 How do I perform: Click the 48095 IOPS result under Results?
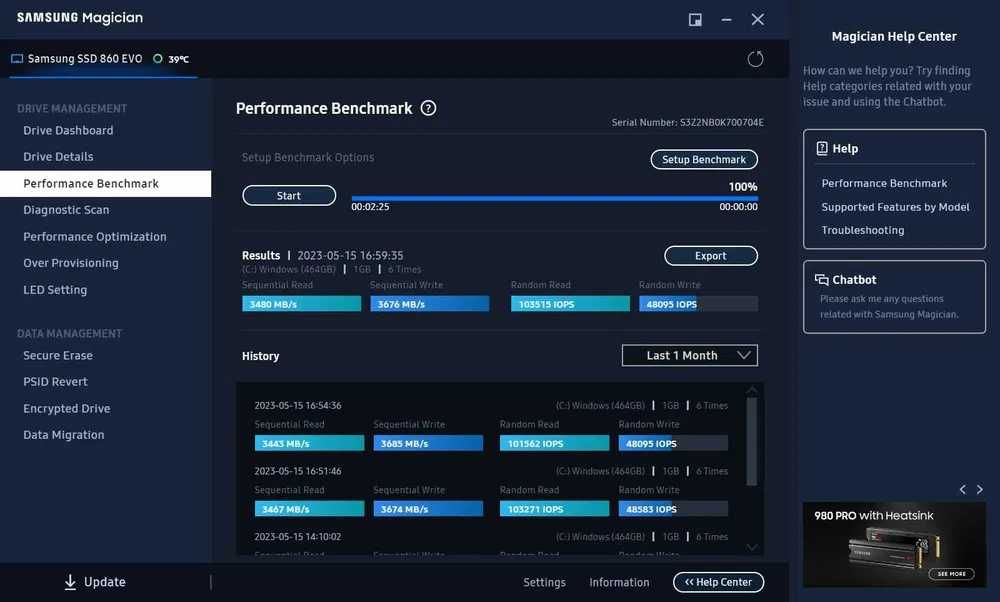(698, 304)
